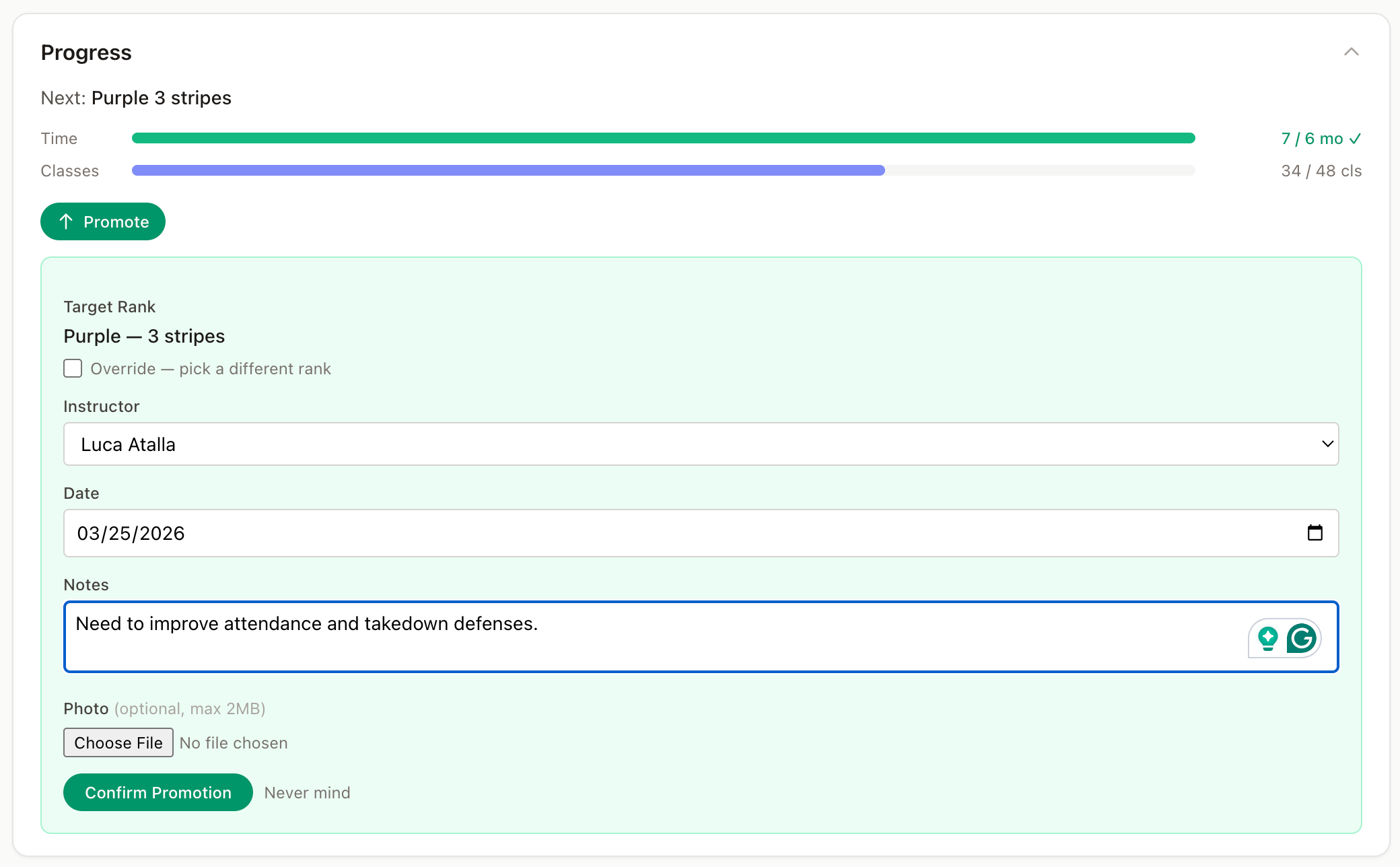Open the Instructor dropdown

[700, 444]
